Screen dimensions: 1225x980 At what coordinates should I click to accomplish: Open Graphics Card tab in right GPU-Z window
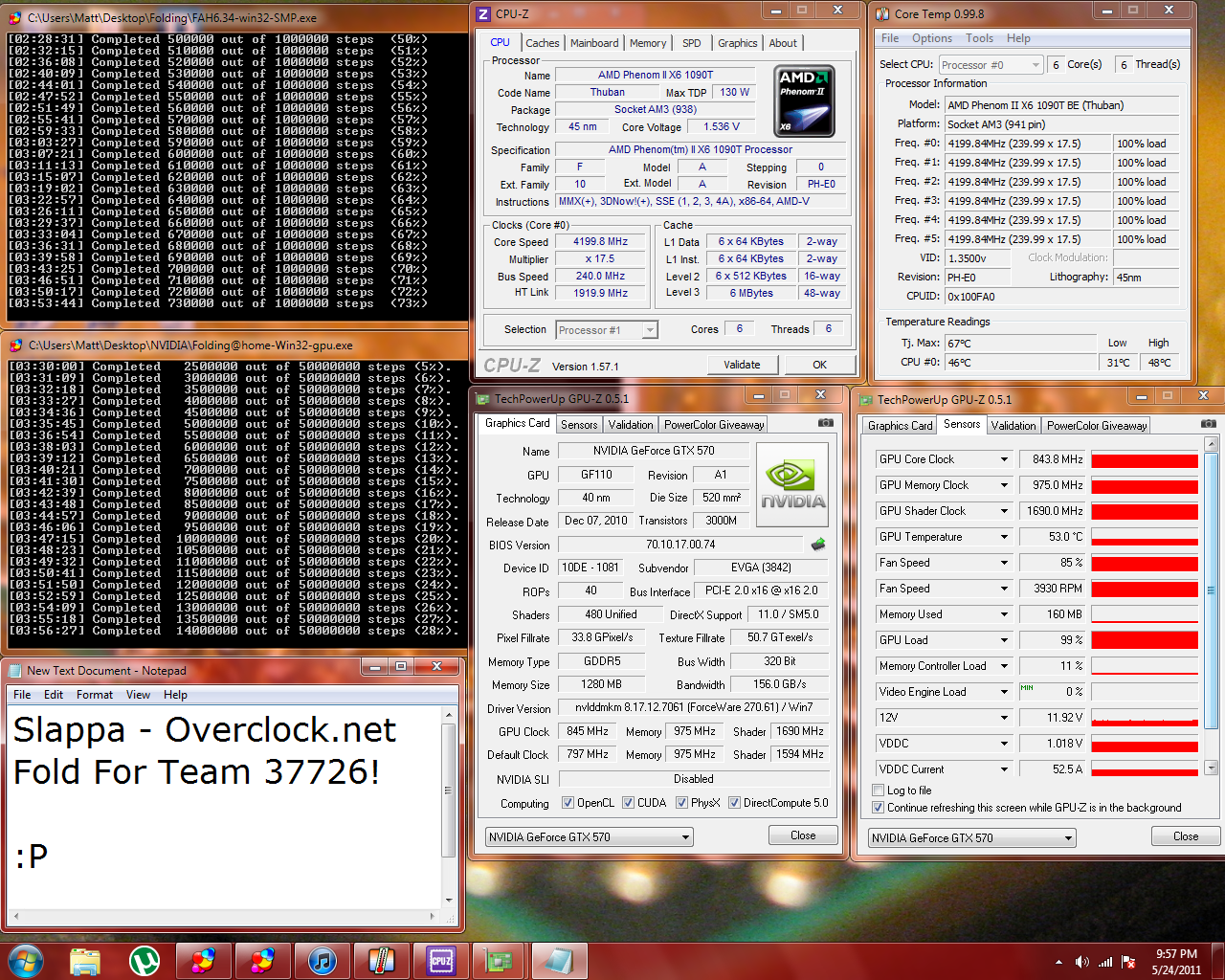click(x=901, y=426)
